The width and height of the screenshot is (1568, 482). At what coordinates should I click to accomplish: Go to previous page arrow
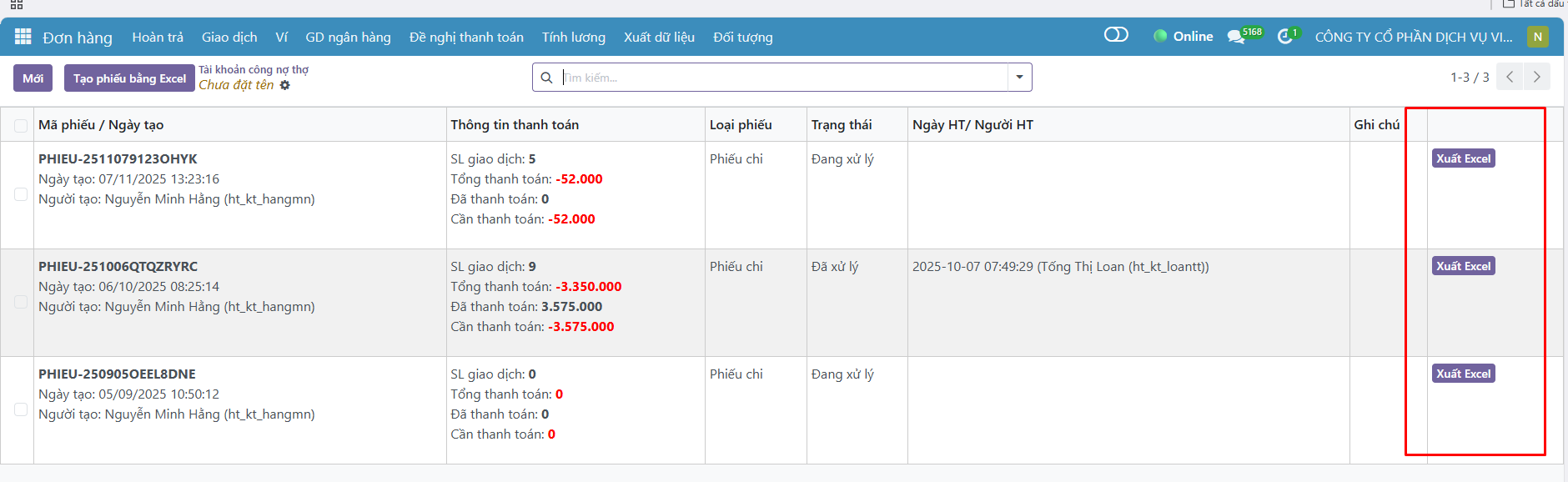(1510, 77)
